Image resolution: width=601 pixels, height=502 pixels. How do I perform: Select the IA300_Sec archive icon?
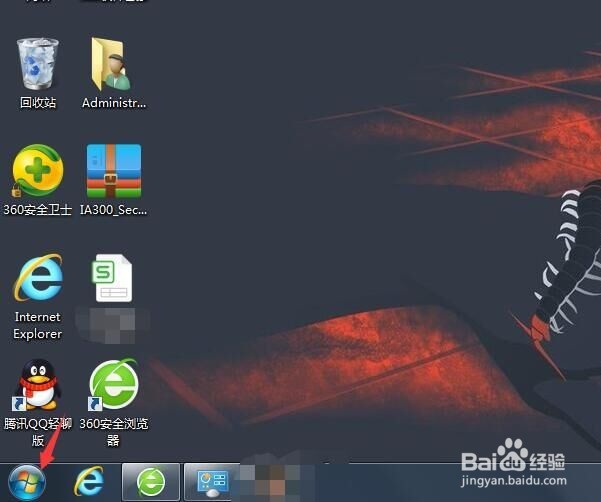point(114,171)
